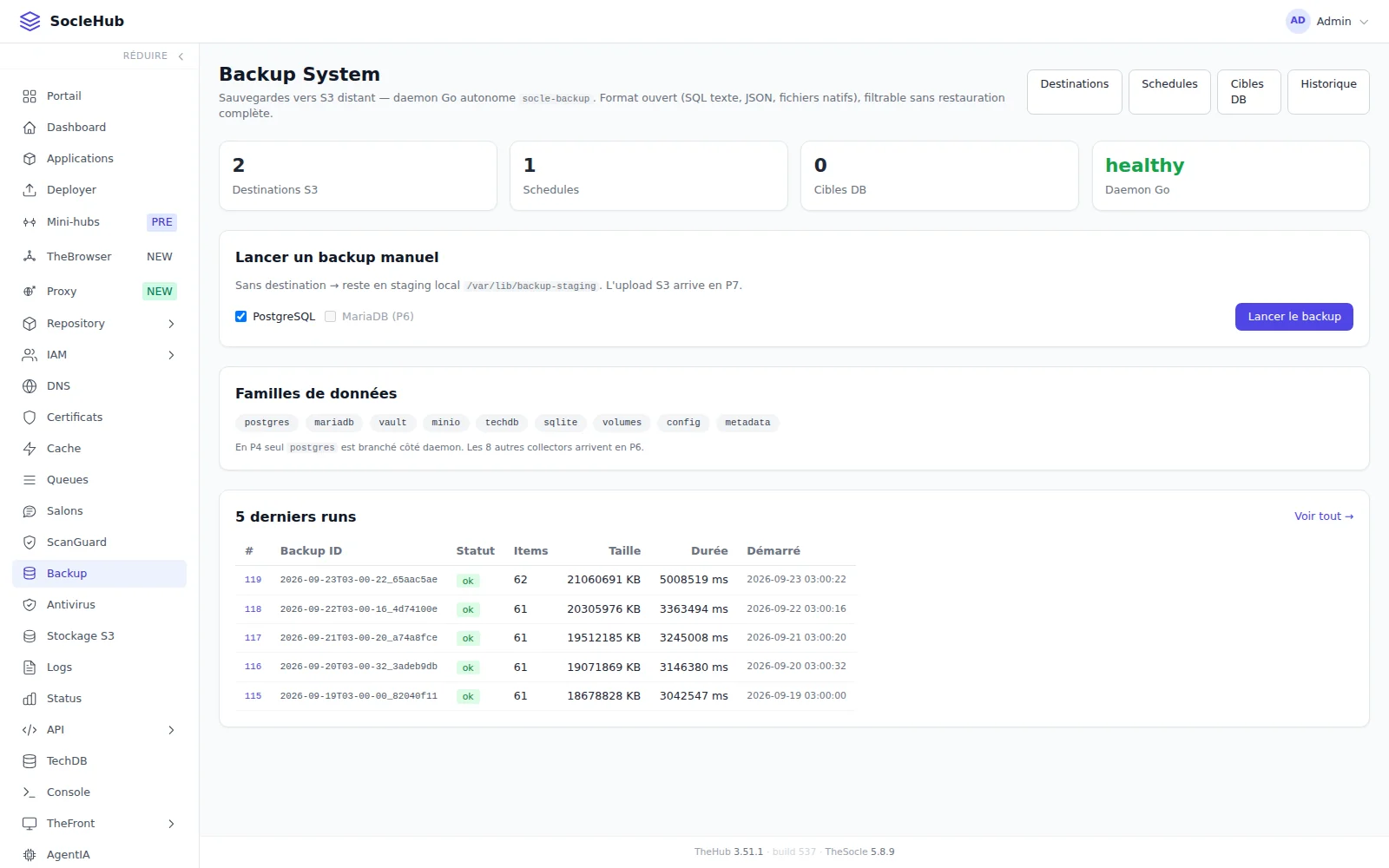Viewport: 1389px width, 868px height.
Task: Select the Mini-hubs sidebar item
Action: point(99,222)
